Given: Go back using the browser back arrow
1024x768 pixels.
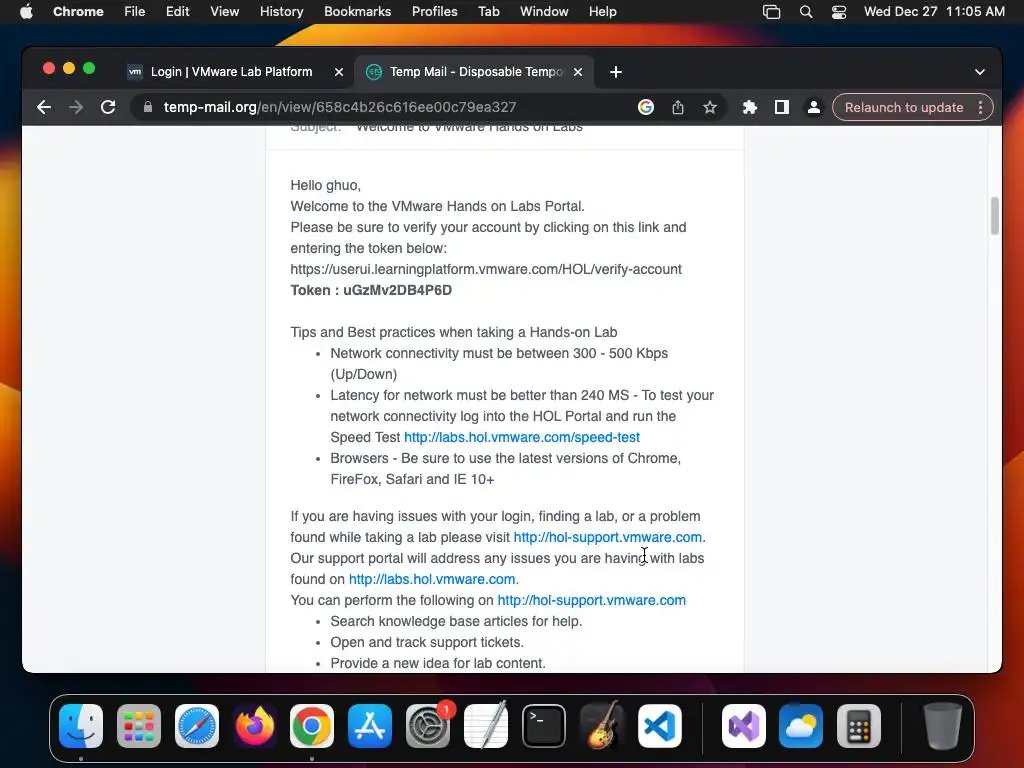Looking at the screenshot, I should (x=44, y=107).
